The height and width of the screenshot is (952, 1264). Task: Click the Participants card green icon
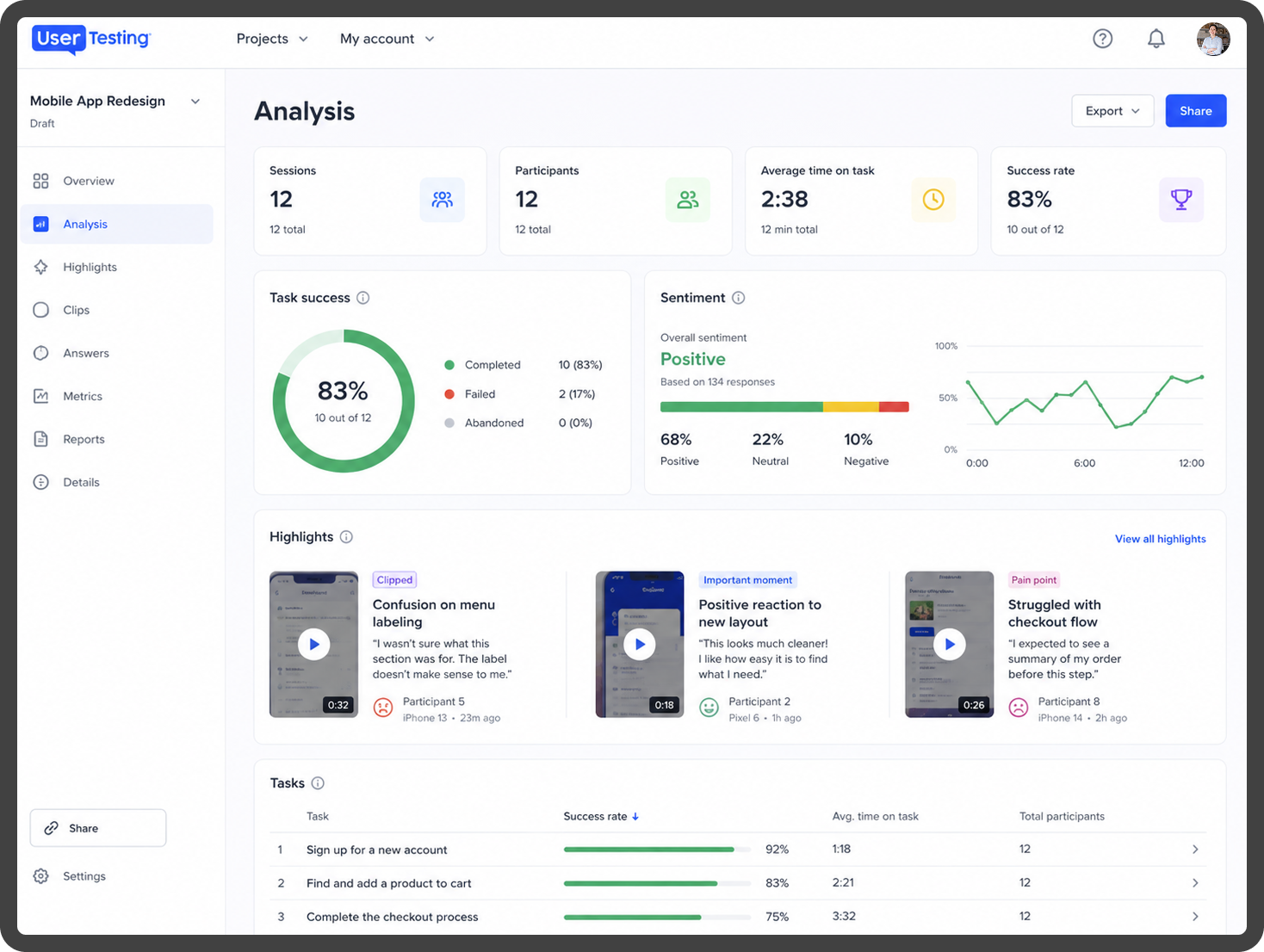click(688, 200)
